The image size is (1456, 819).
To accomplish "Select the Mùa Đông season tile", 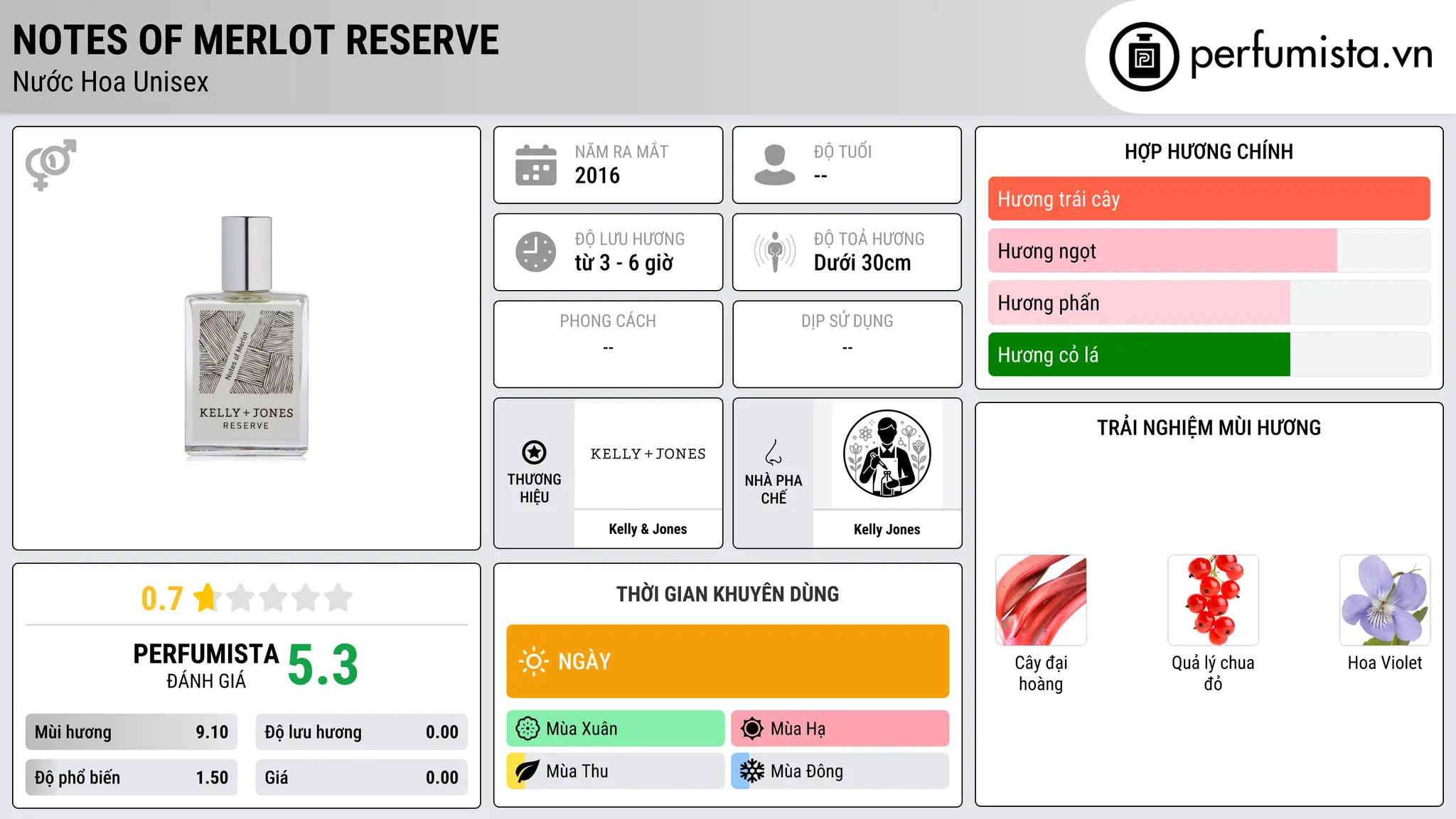I will tap(840, 771).
